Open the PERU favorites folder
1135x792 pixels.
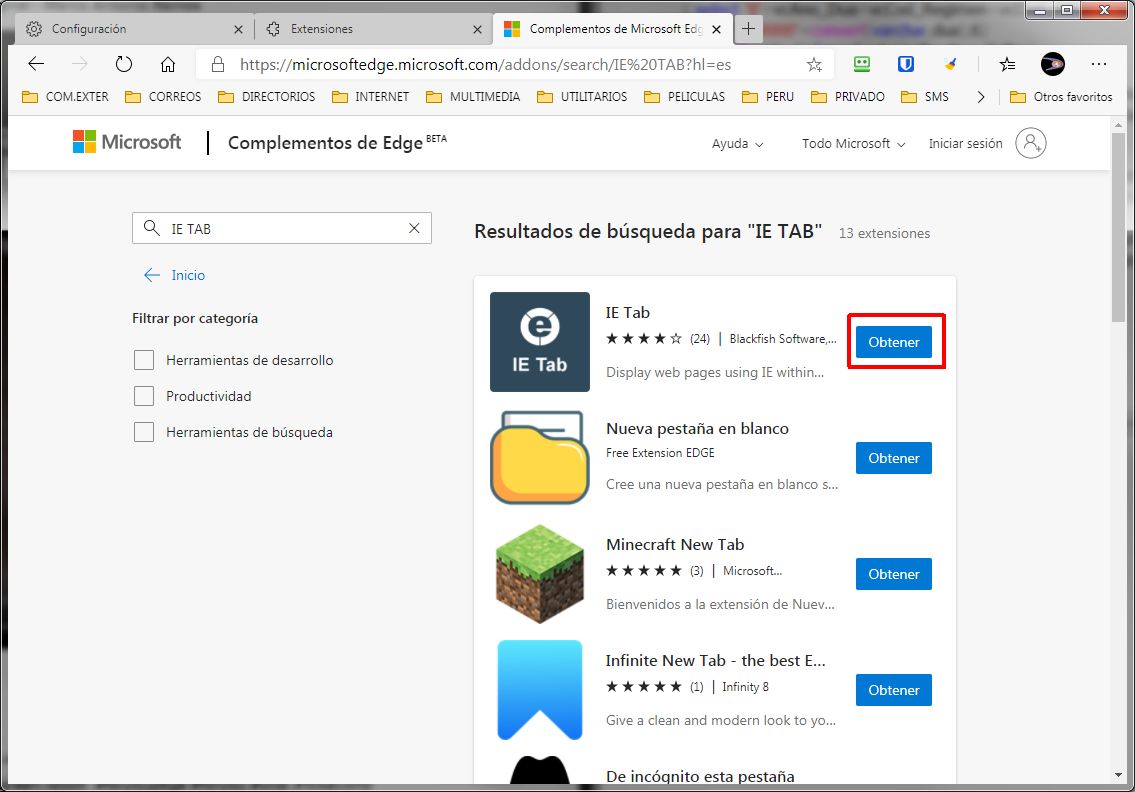click(768, 97)
